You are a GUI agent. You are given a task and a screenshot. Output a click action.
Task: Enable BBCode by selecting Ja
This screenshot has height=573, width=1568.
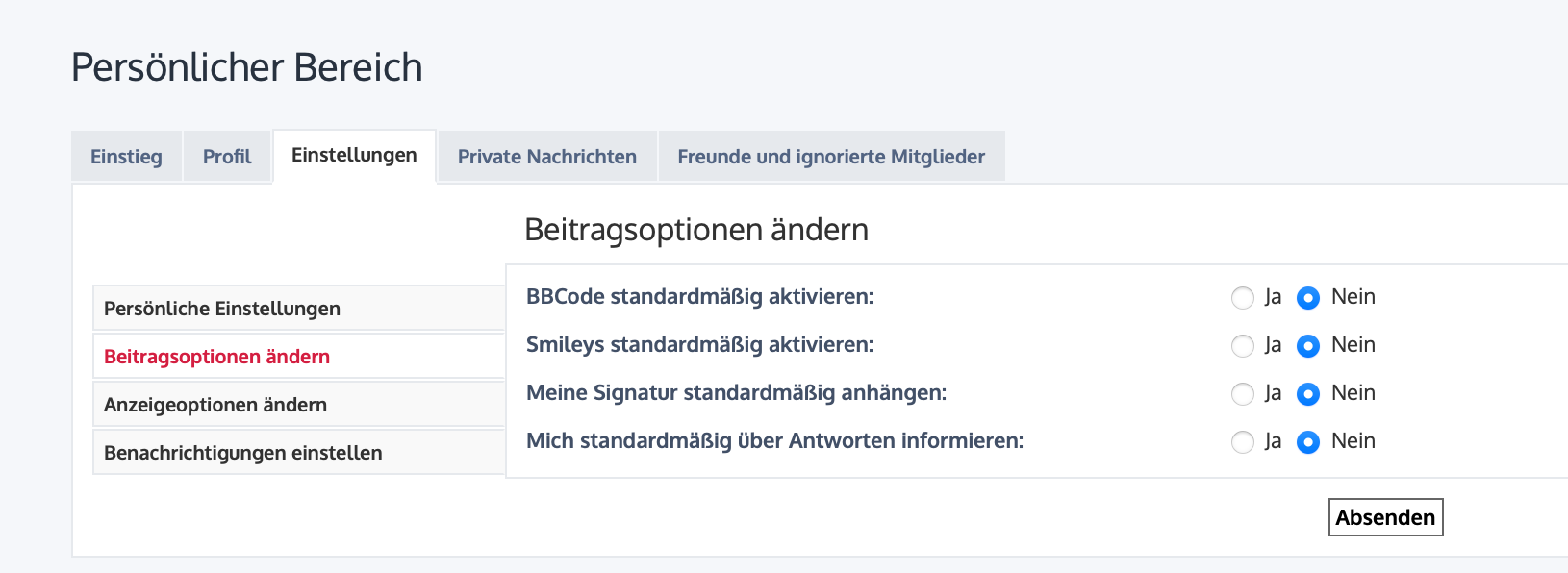(1243, 298)
